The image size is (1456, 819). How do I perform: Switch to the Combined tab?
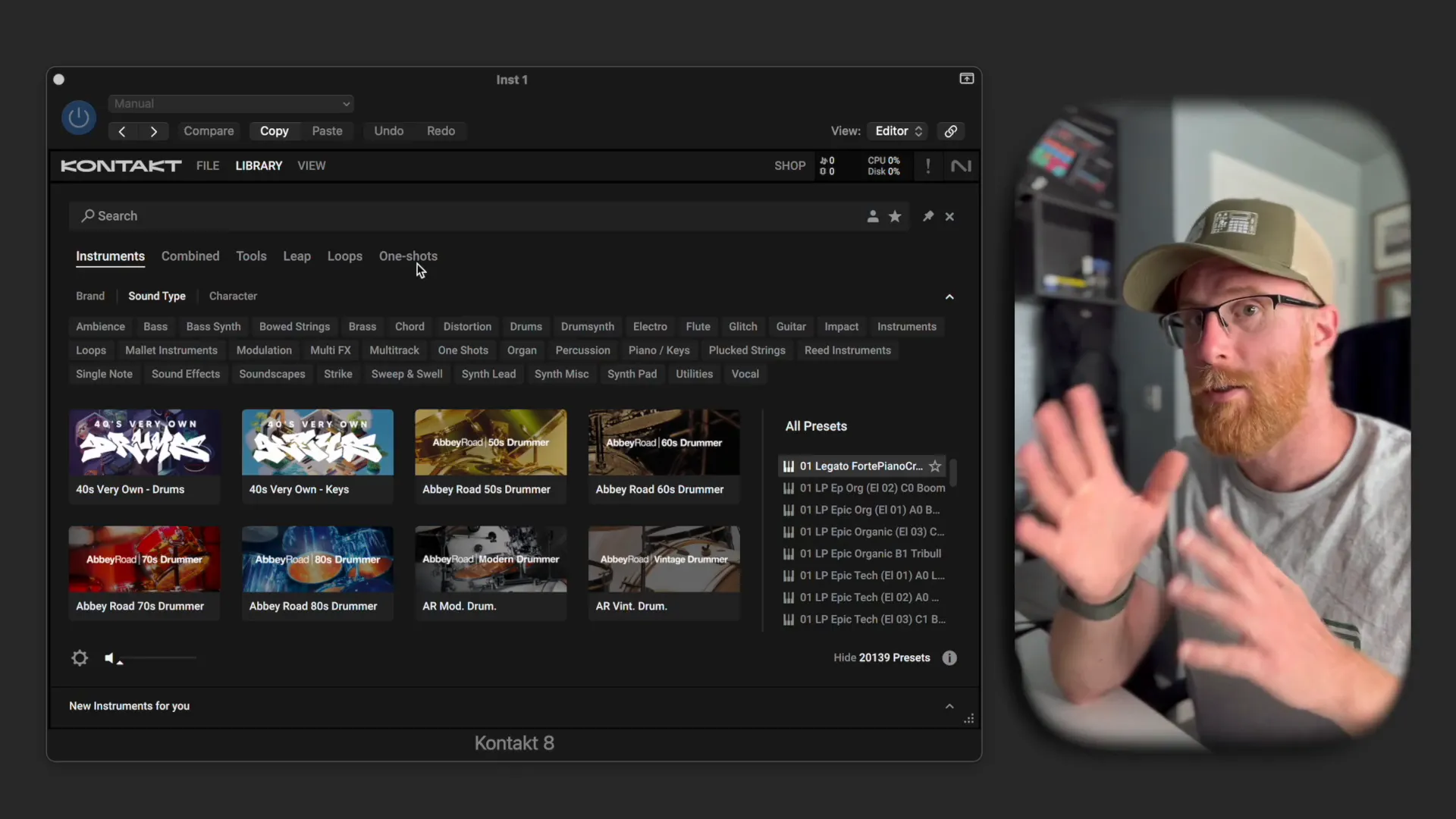[190, 256]
